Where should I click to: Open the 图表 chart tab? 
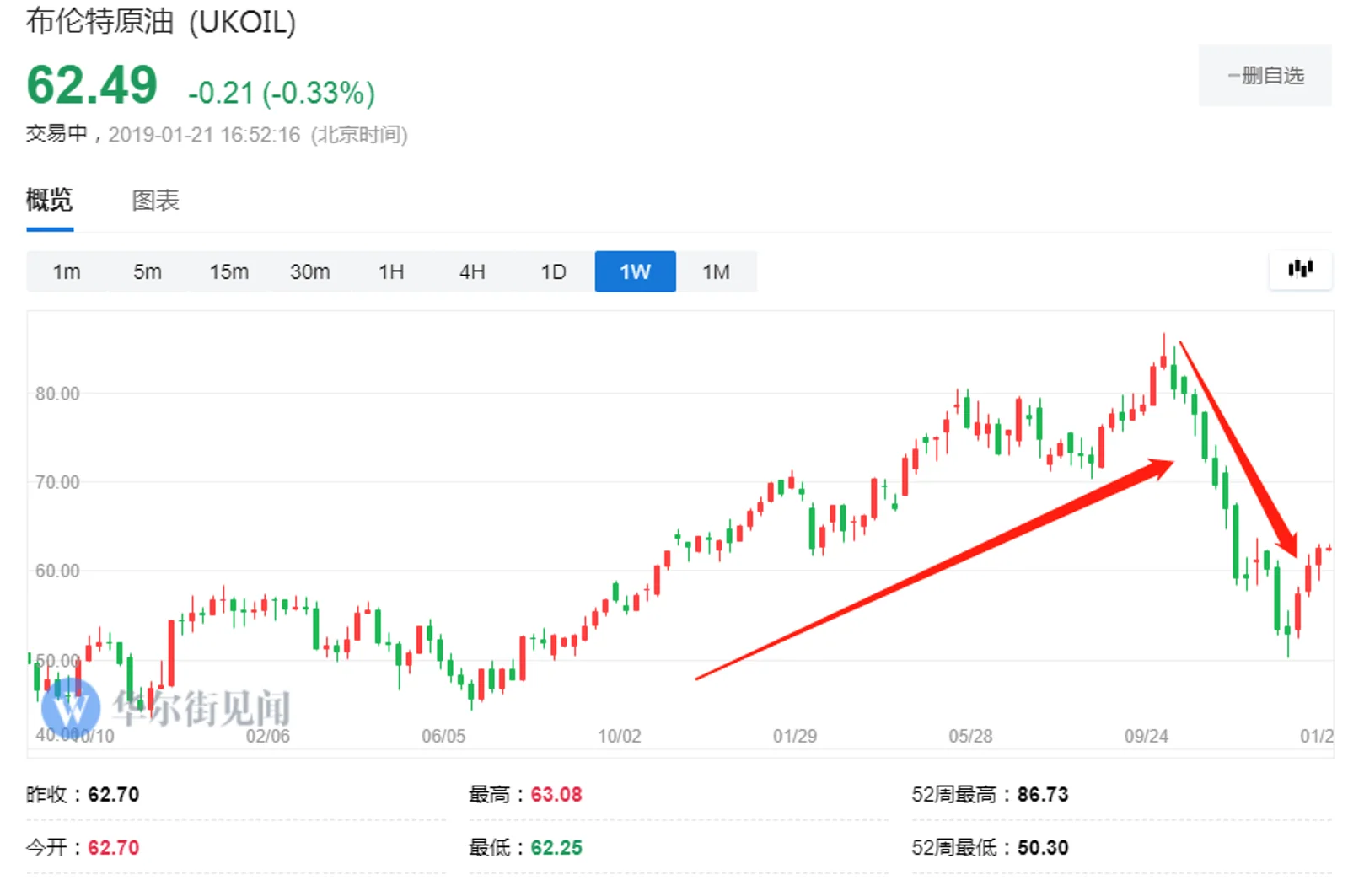pos(156,201)
